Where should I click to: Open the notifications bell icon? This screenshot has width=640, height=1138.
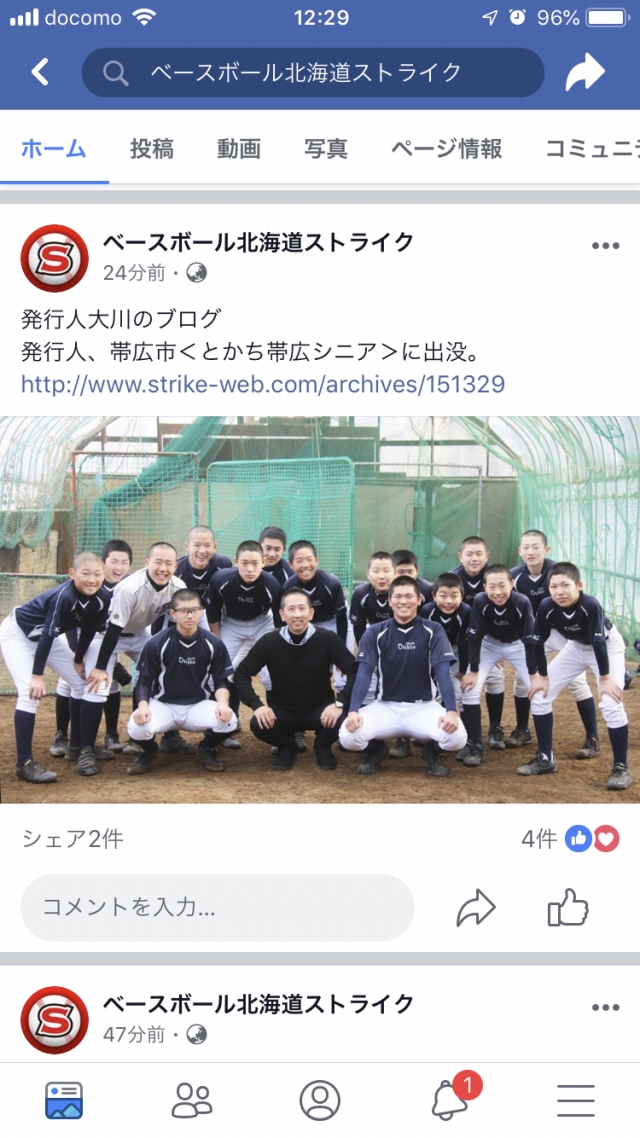(x=450, y=1100)
